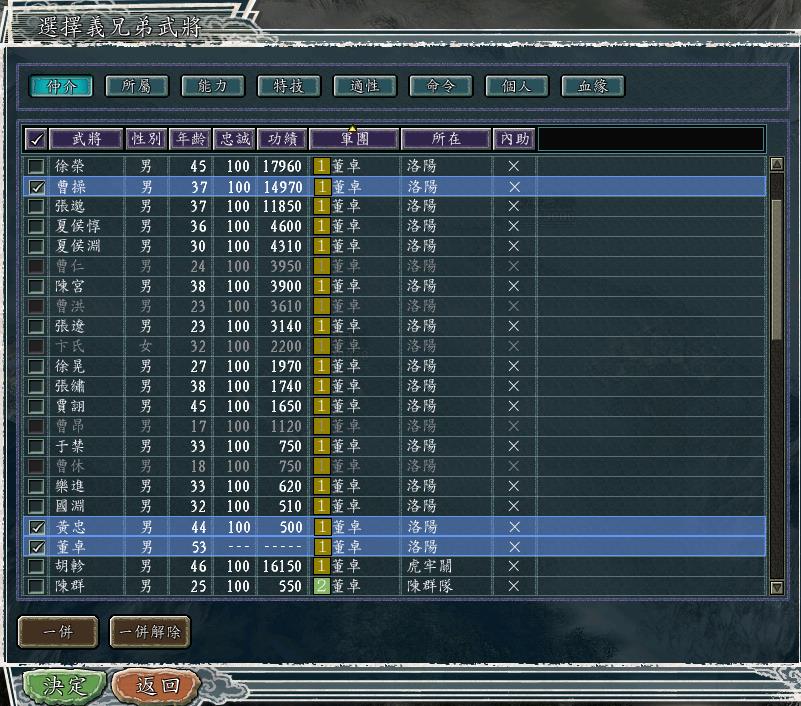Uncheck the 曹操 row checkbox
801x706 pixels.
click(x=36, y=187)
